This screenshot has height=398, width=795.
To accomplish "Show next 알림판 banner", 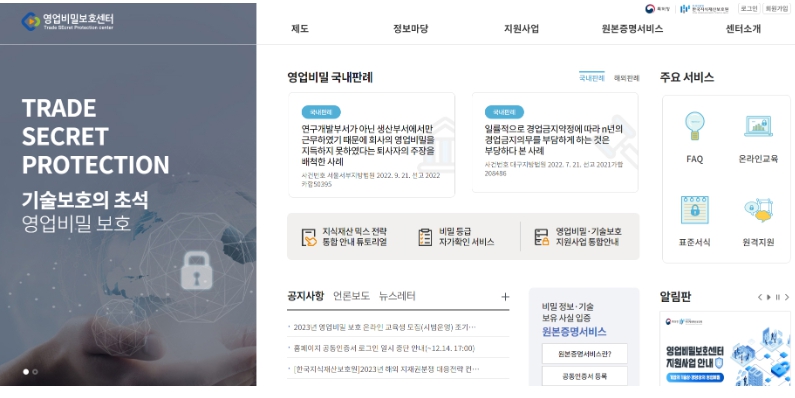I will click(x=787, y=298).
